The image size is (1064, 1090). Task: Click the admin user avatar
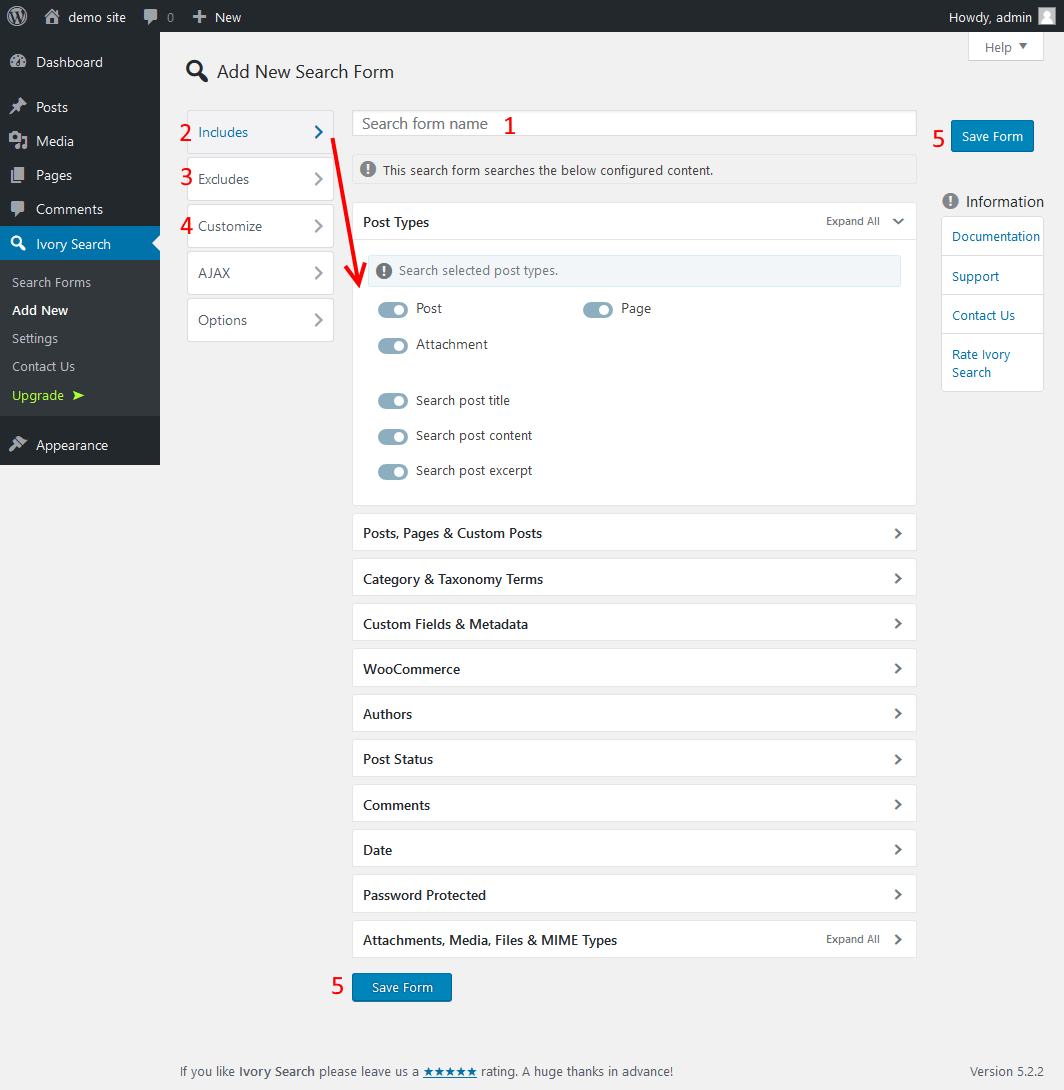point(1047,17)
